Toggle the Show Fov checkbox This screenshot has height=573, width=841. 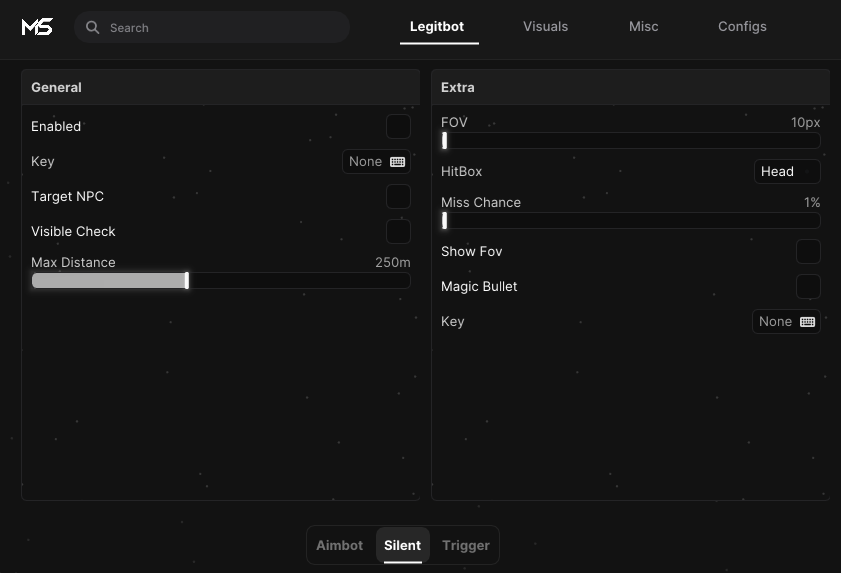tap(808, 252)
